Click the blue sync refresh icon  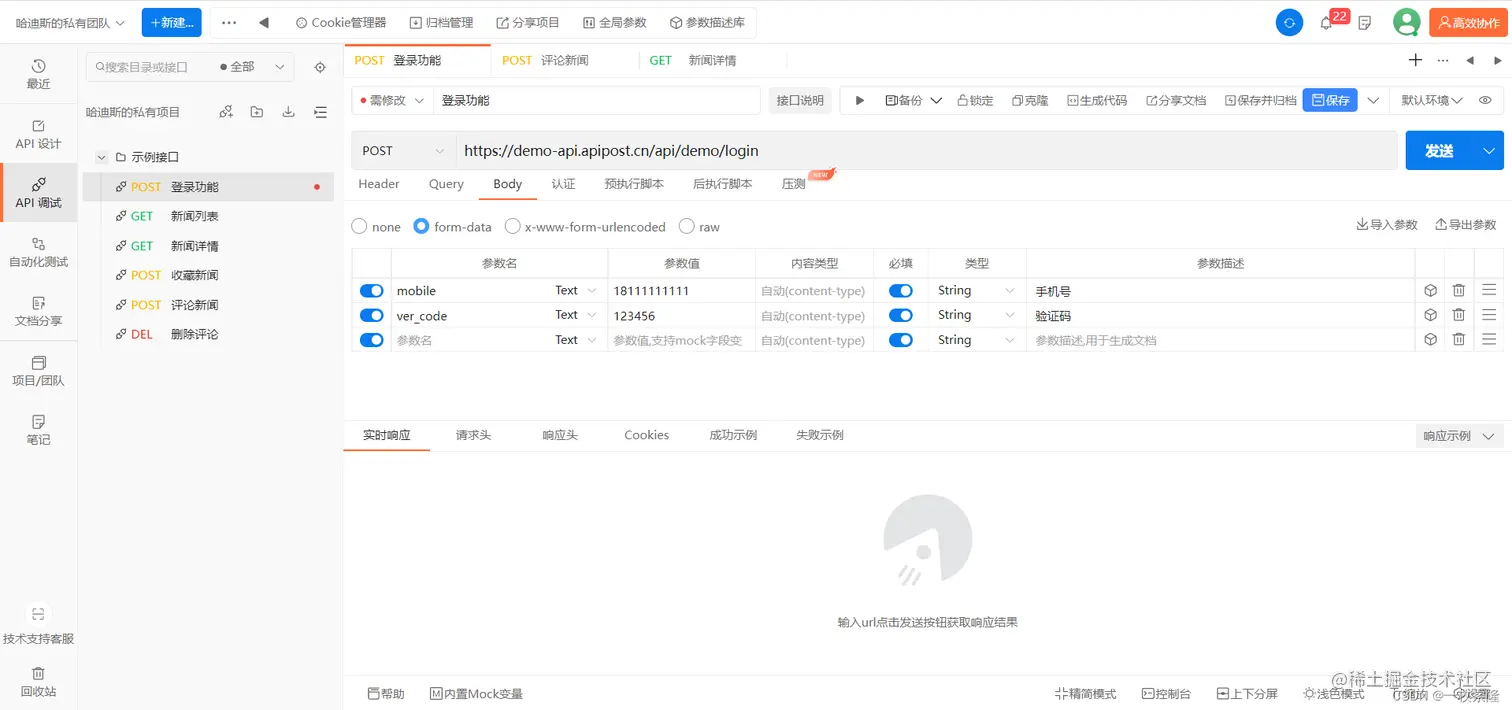pos(1290,22)
